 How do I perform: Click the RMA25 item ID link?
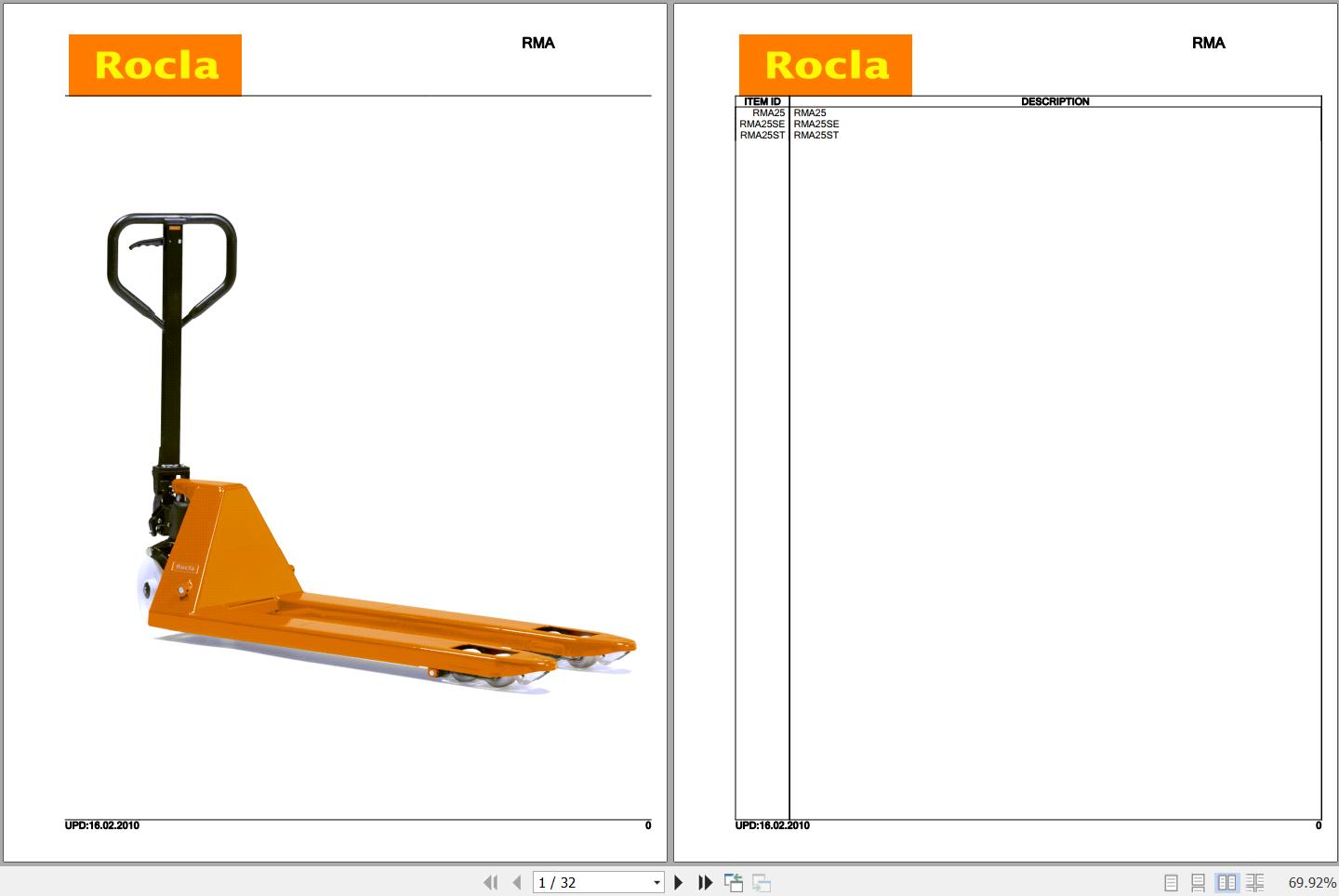pyautogui.click(x=769, y=112)
